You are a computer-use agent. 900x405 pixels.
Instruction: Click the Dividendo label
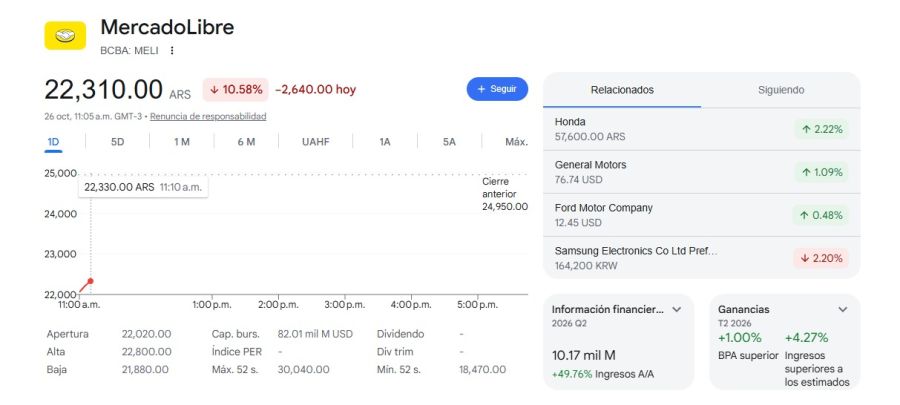point(401,334)
